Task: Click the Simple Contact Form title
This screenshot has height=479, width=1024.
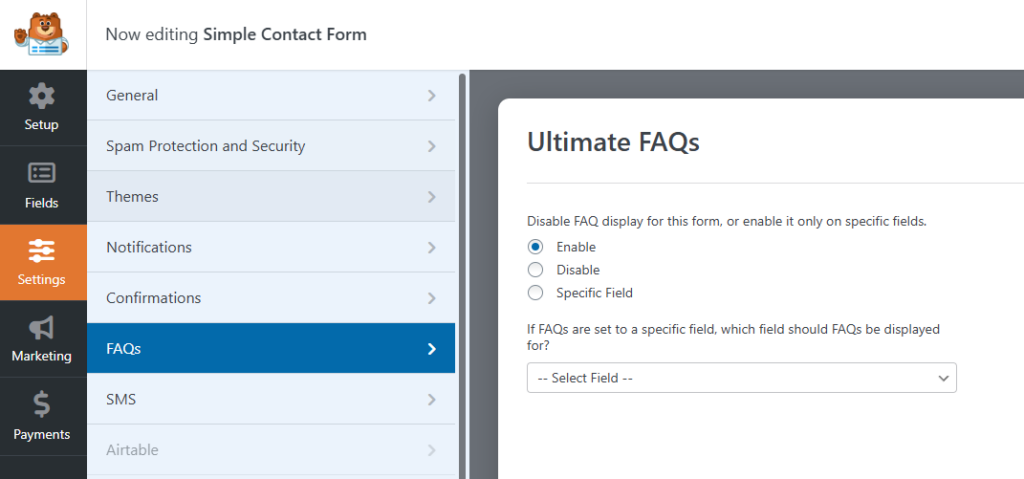Action: [285, 34]
